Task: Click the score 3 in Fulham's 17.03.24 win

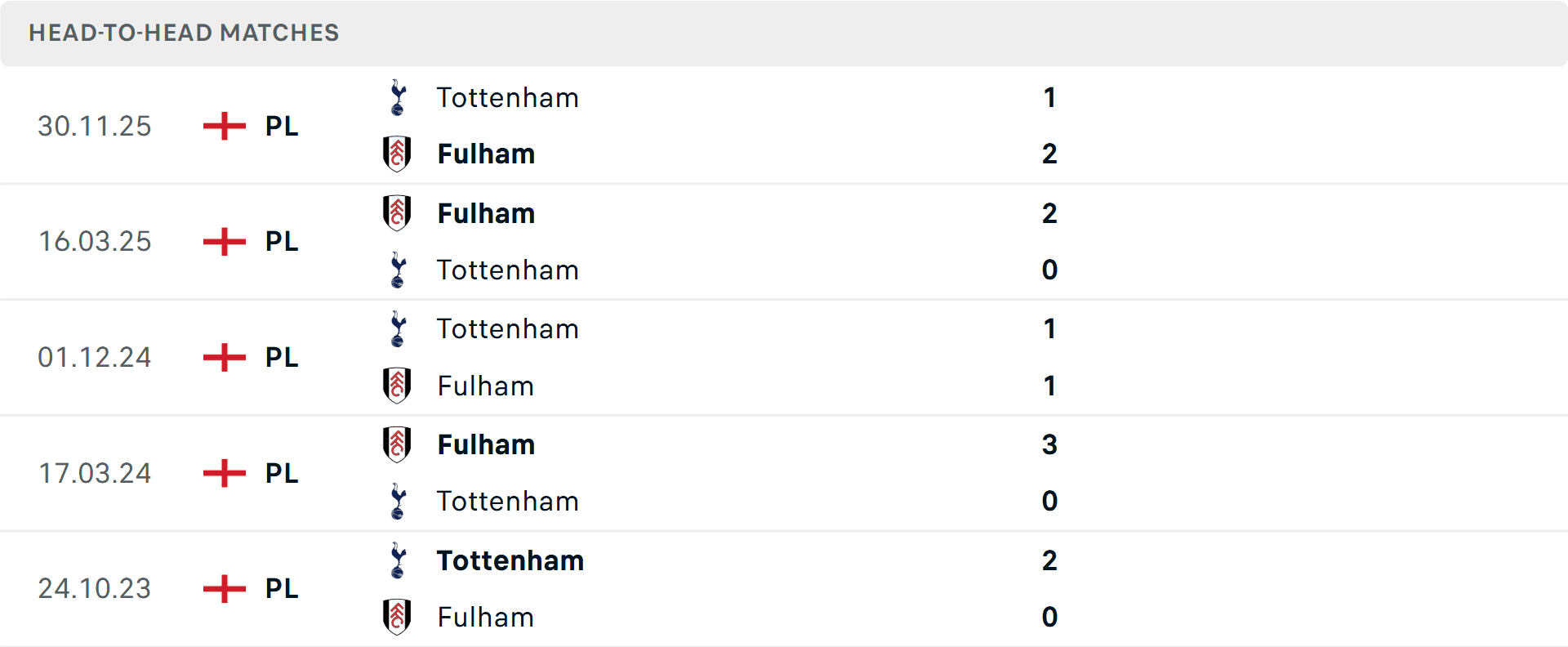Action: click(1050, 445)
